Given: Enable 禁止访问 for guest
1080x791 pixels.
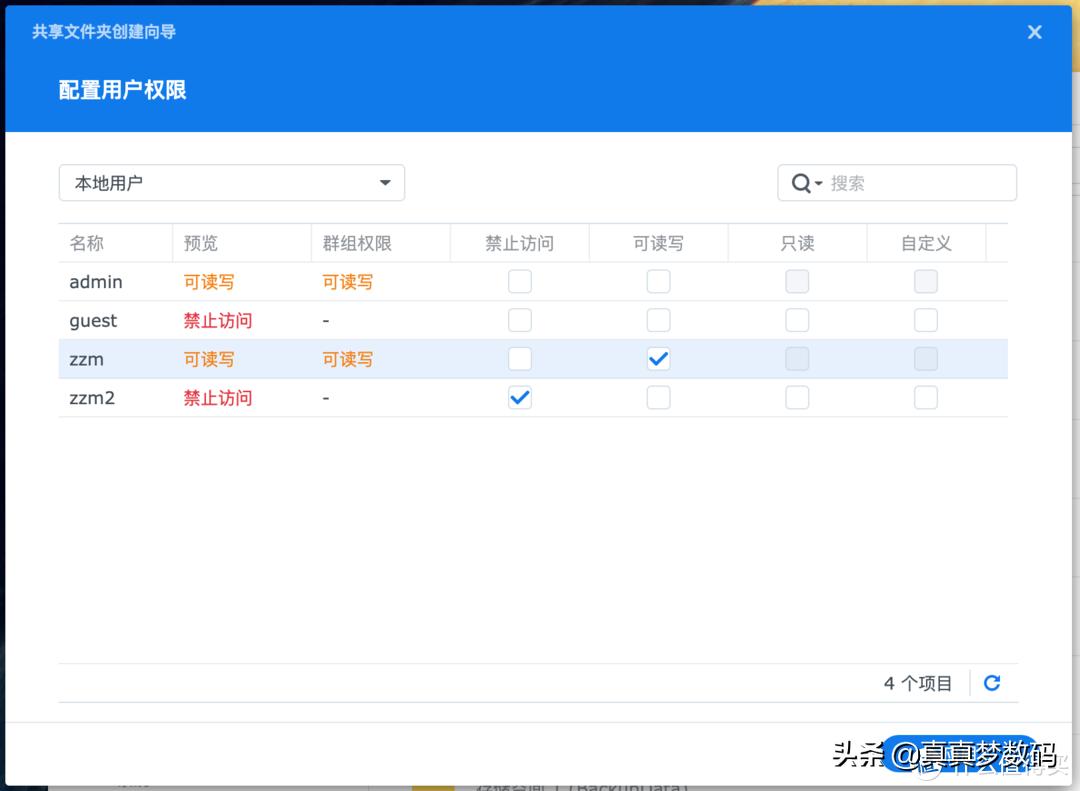Looking at the screenshot, I should (519, 320).
